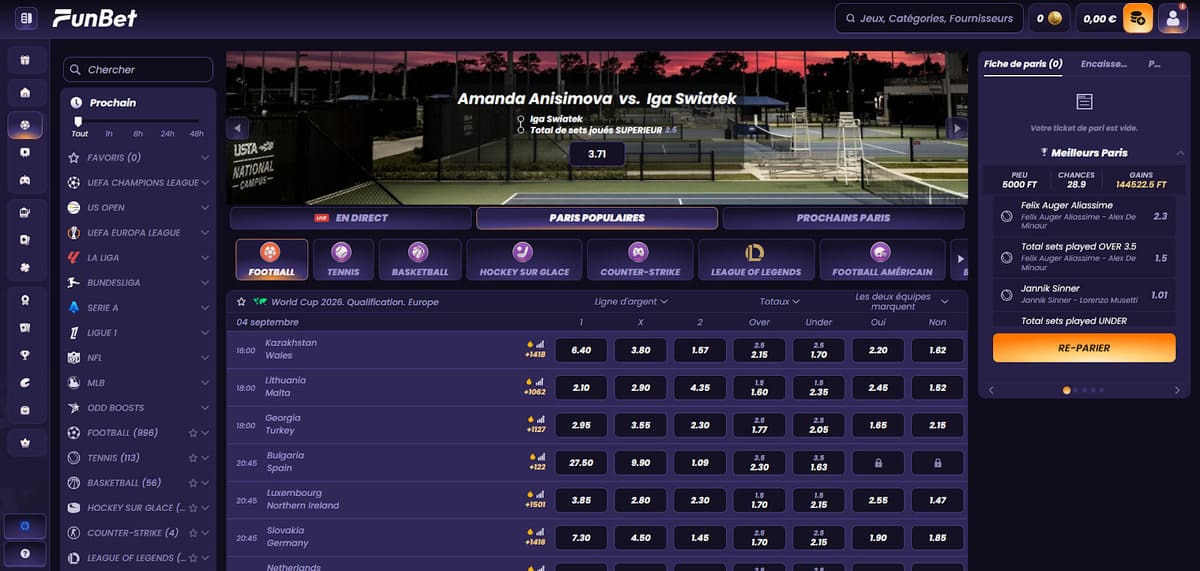Open the help question mark icon
The height and width of the screenshot is (571, 1200).
[25, 553]
